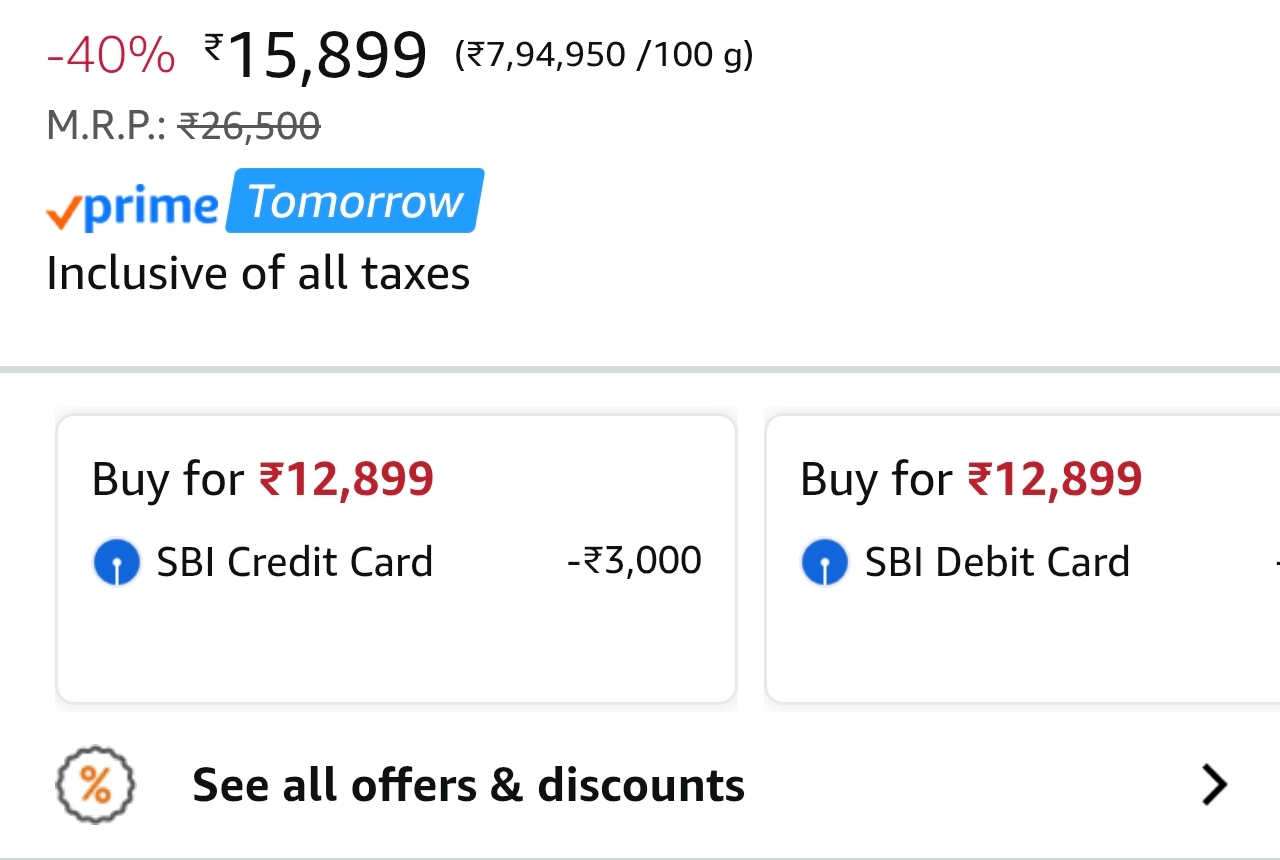Tap the ₹7,94,950 per 100 g unit price

click(604, 56)
